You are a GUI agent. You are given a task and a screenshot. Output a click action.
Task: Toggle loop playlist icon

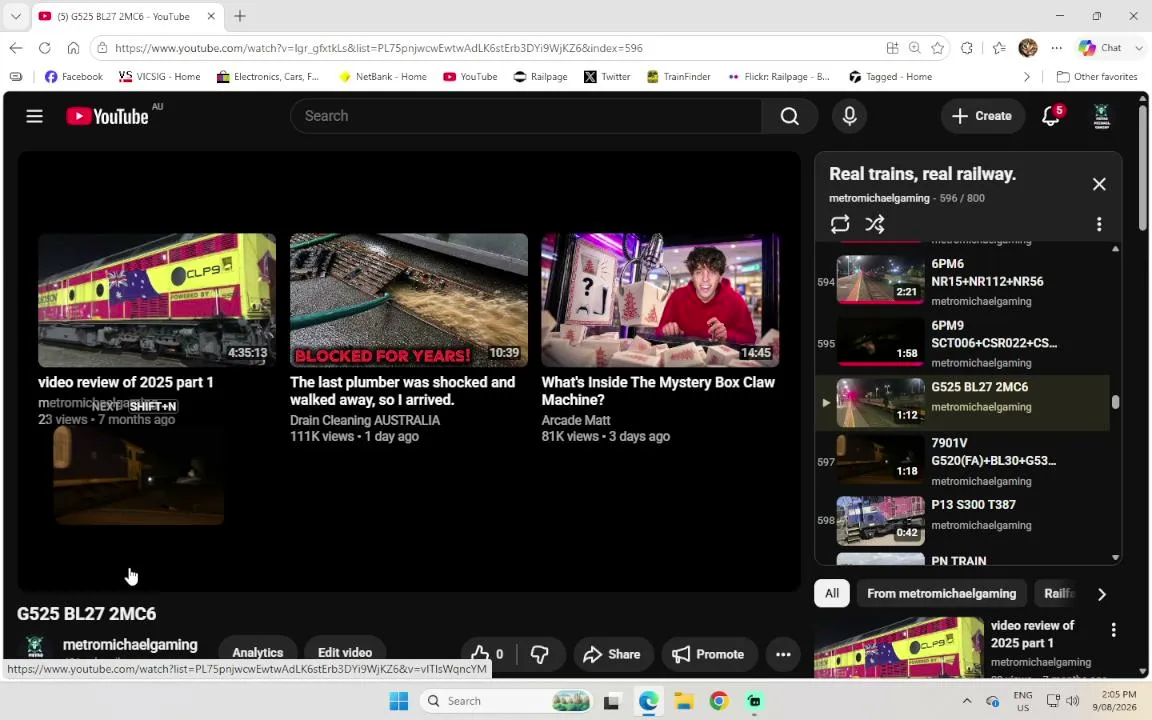click(x=840, y=224)
